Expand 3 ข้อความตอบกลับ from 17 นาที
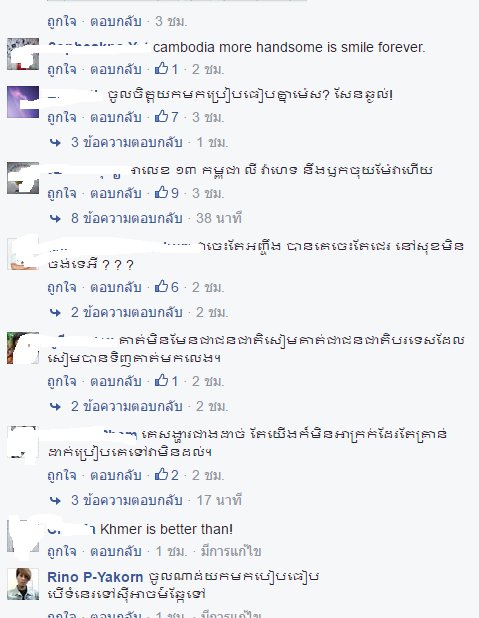Screen dimensions: 479x618 (127, 500)
